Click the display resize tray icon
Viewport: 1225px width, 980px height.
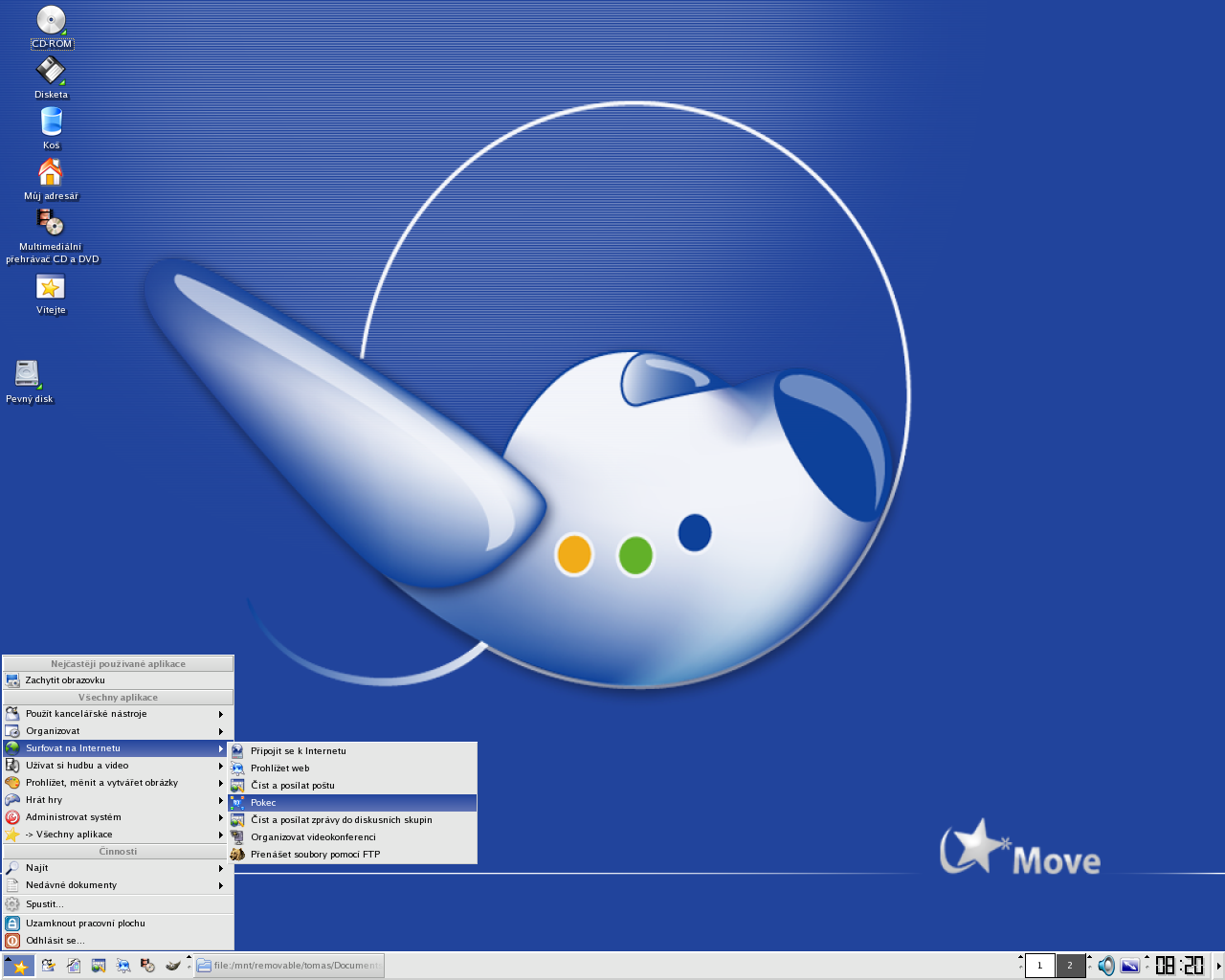[x=1130, y=966]
